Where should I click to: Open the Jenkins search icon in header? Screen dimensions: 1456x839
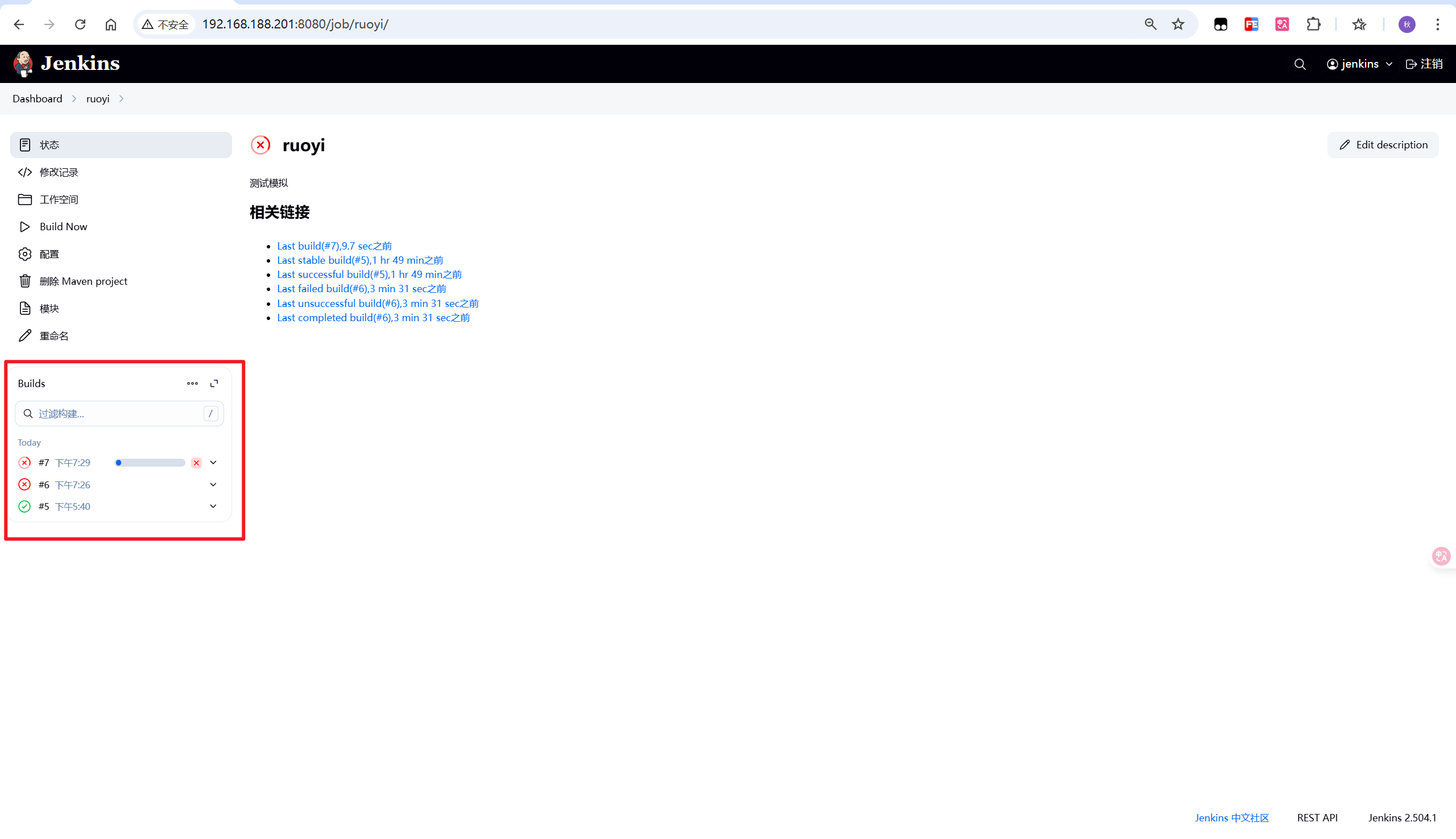pos(1300,64)
